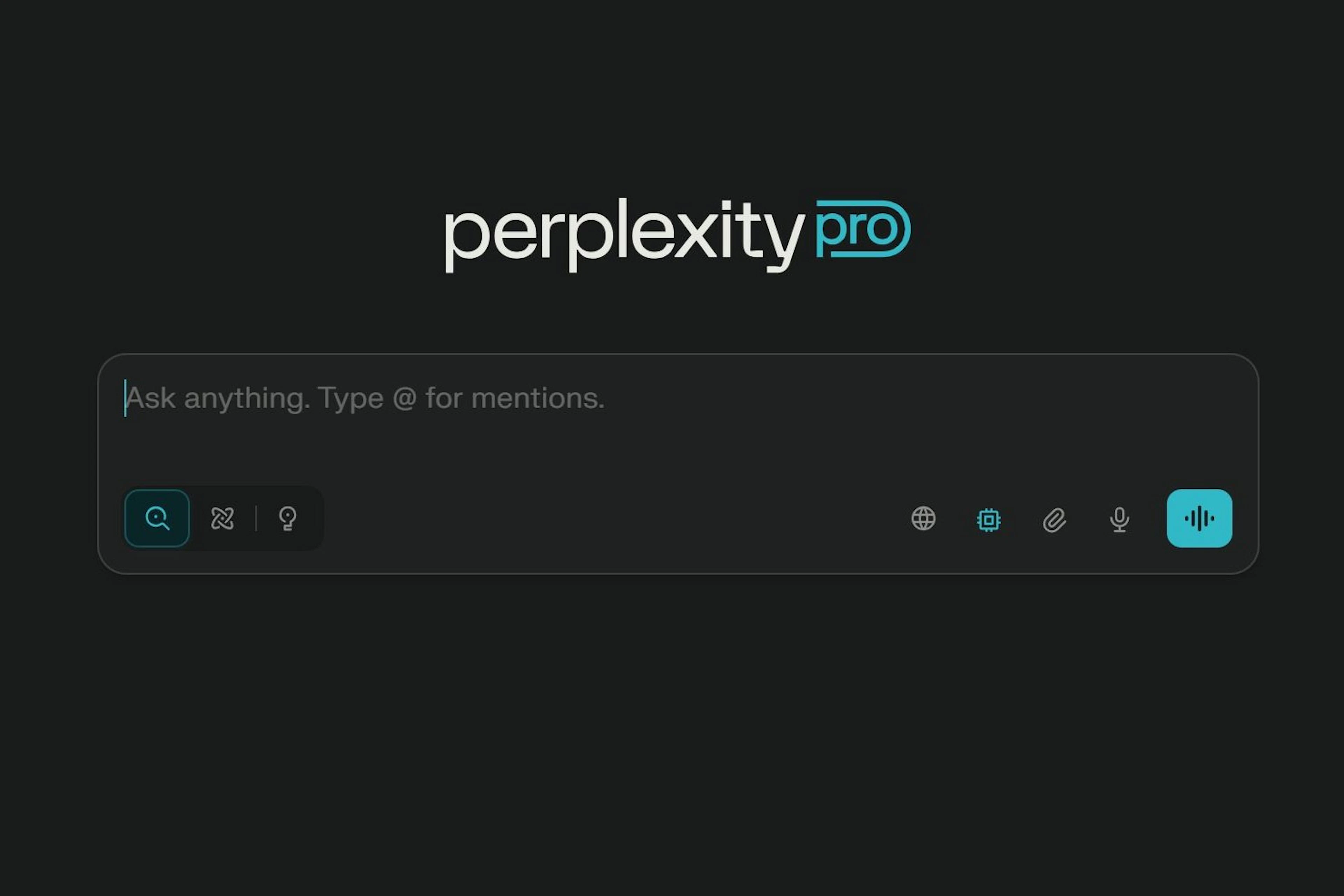Open the model chooser chip icon

(x=988, y=520)
